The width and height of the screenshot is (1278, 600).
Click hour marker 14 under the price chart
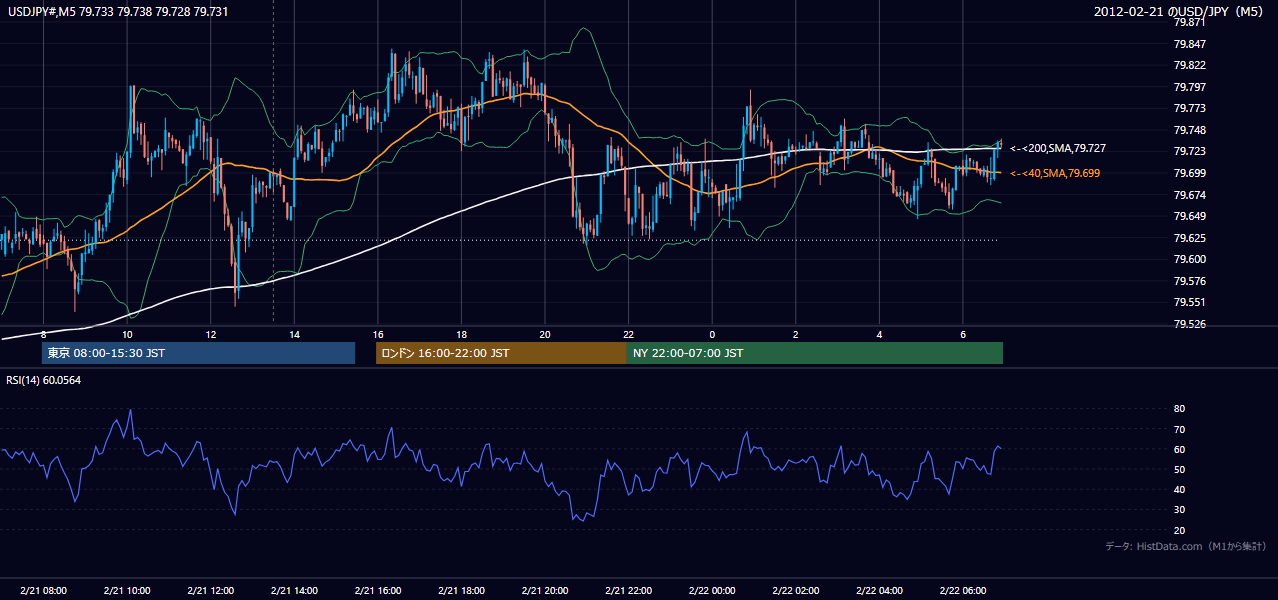[294, 334]
